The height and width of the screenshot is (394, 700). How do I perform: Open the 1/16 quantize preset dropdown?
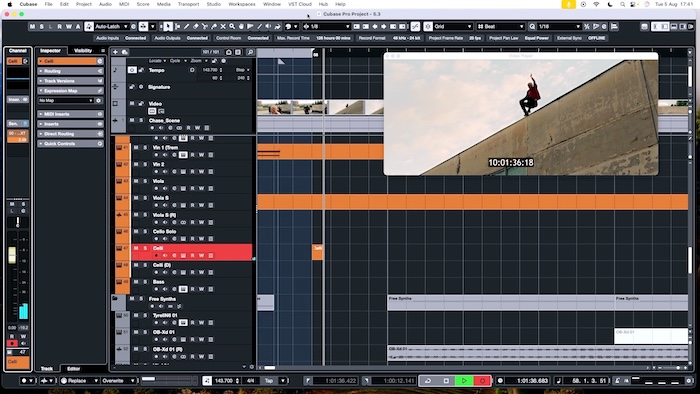coord(559,26)
